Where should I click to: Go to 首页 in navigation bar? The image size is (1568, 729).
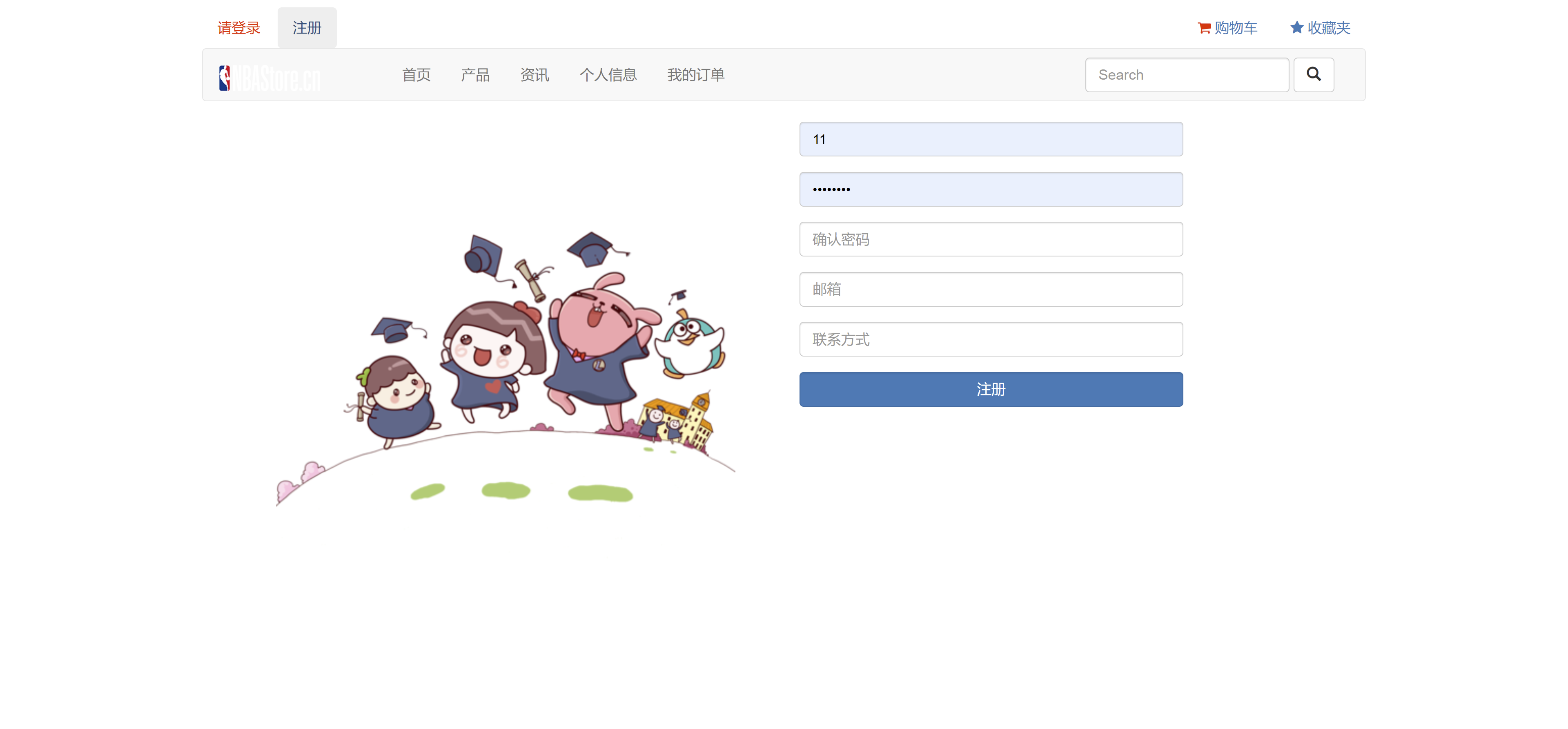point(416,75)
